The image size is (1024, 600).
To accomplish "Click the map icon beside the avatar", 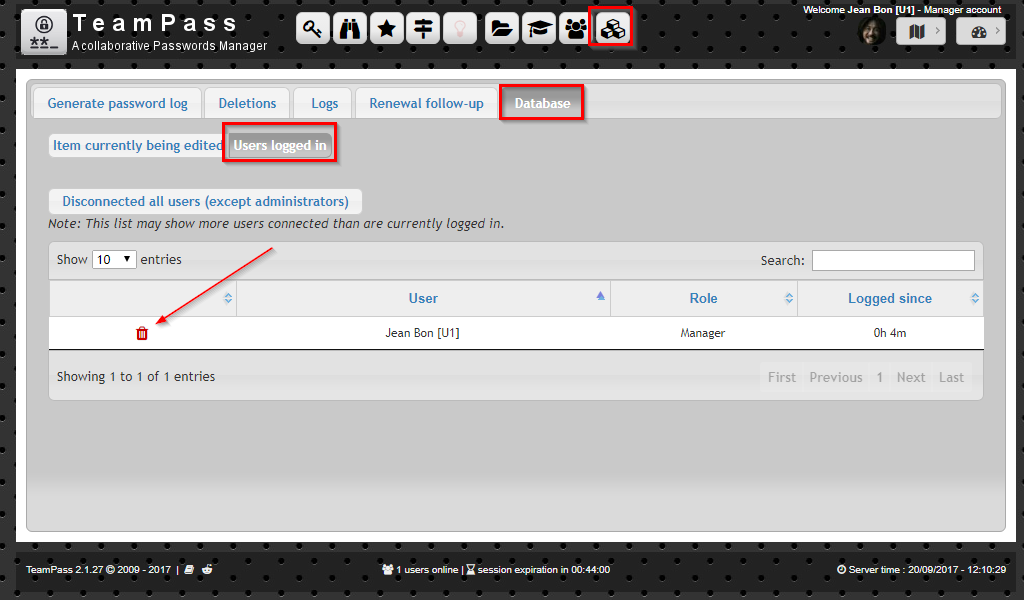I will [x=917, y=31].
